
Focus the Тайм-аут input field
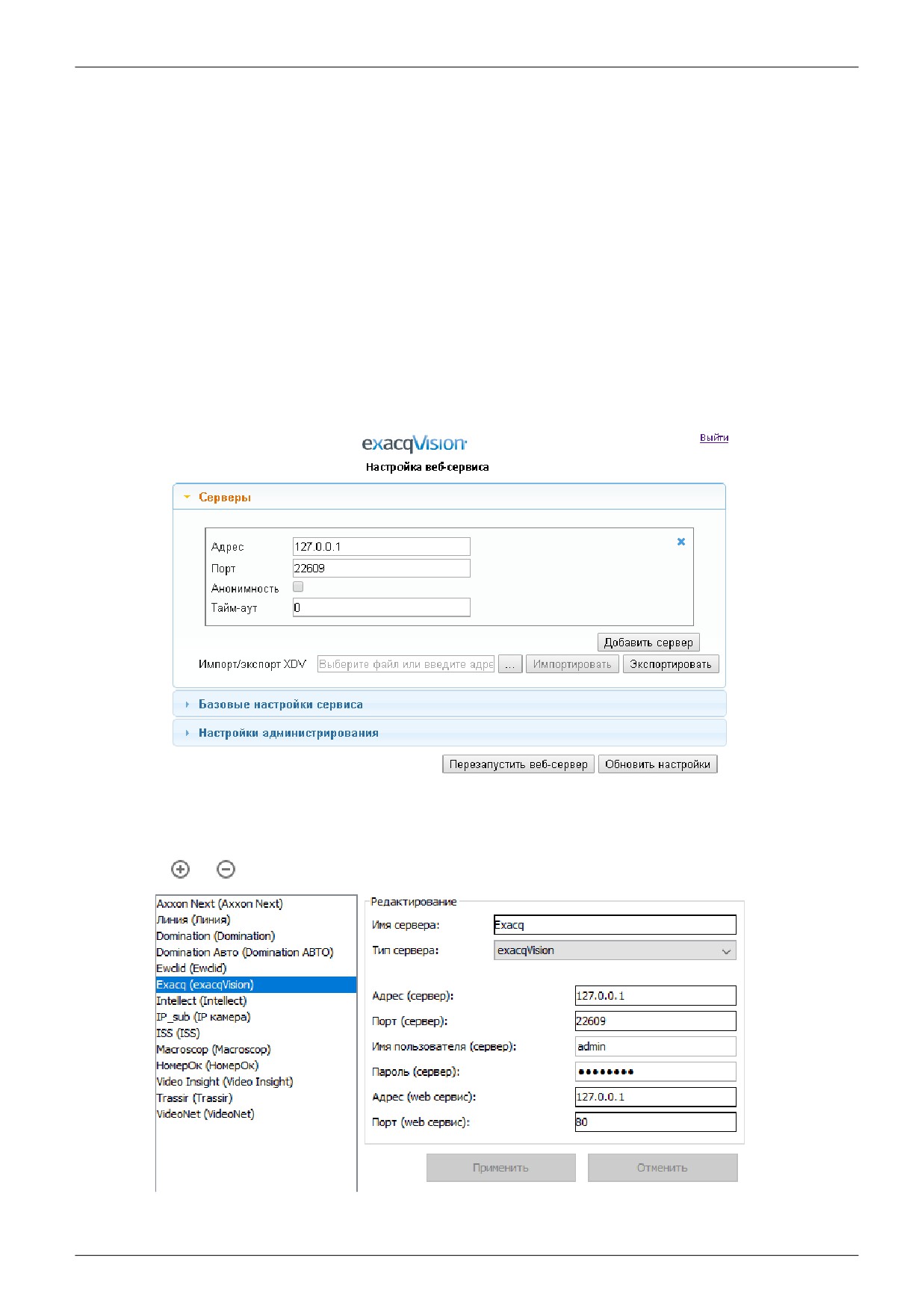coord(382,607)
